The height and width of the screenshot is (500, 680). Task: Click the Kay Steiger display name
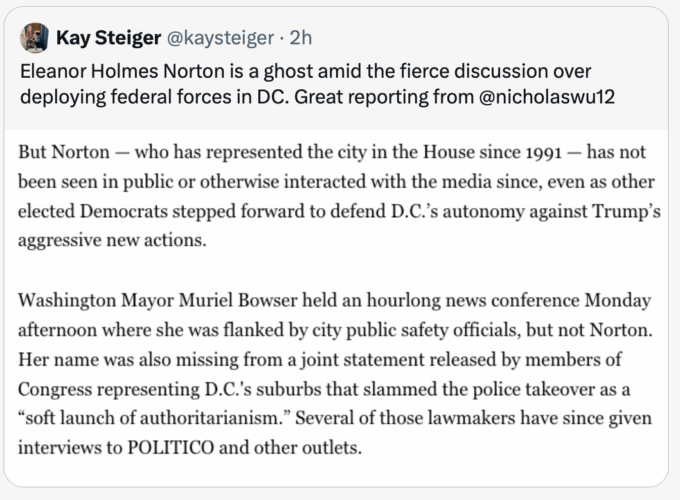point(108,38)
